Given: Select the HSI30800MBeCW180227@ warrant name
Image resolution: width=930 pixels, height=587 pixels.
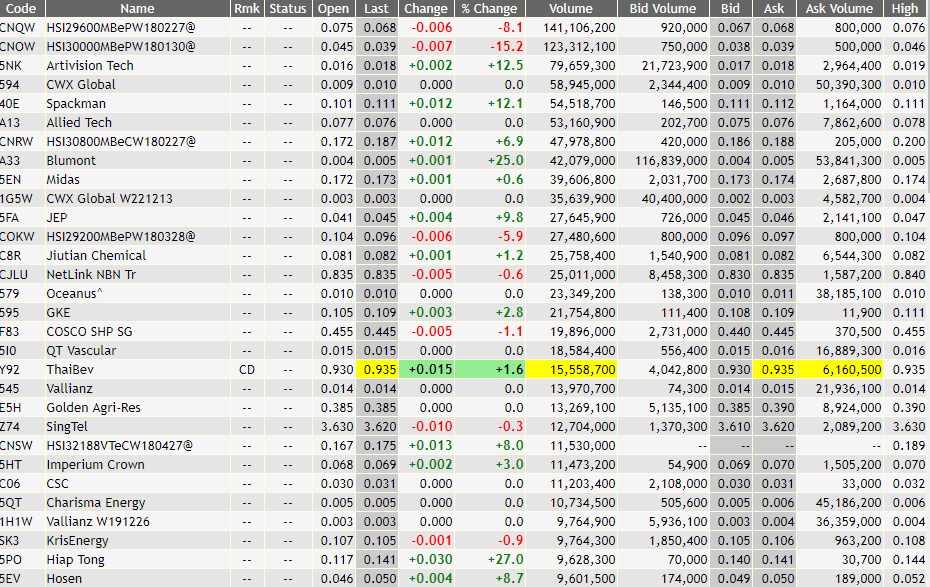Looking at the screenshot, I should [121, 141].
